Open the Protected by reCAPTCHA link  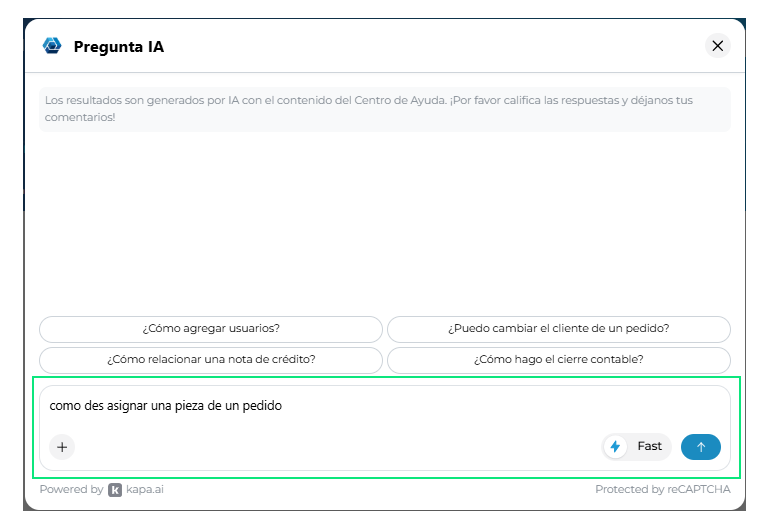pyautogui.click(x=663, y=489)
